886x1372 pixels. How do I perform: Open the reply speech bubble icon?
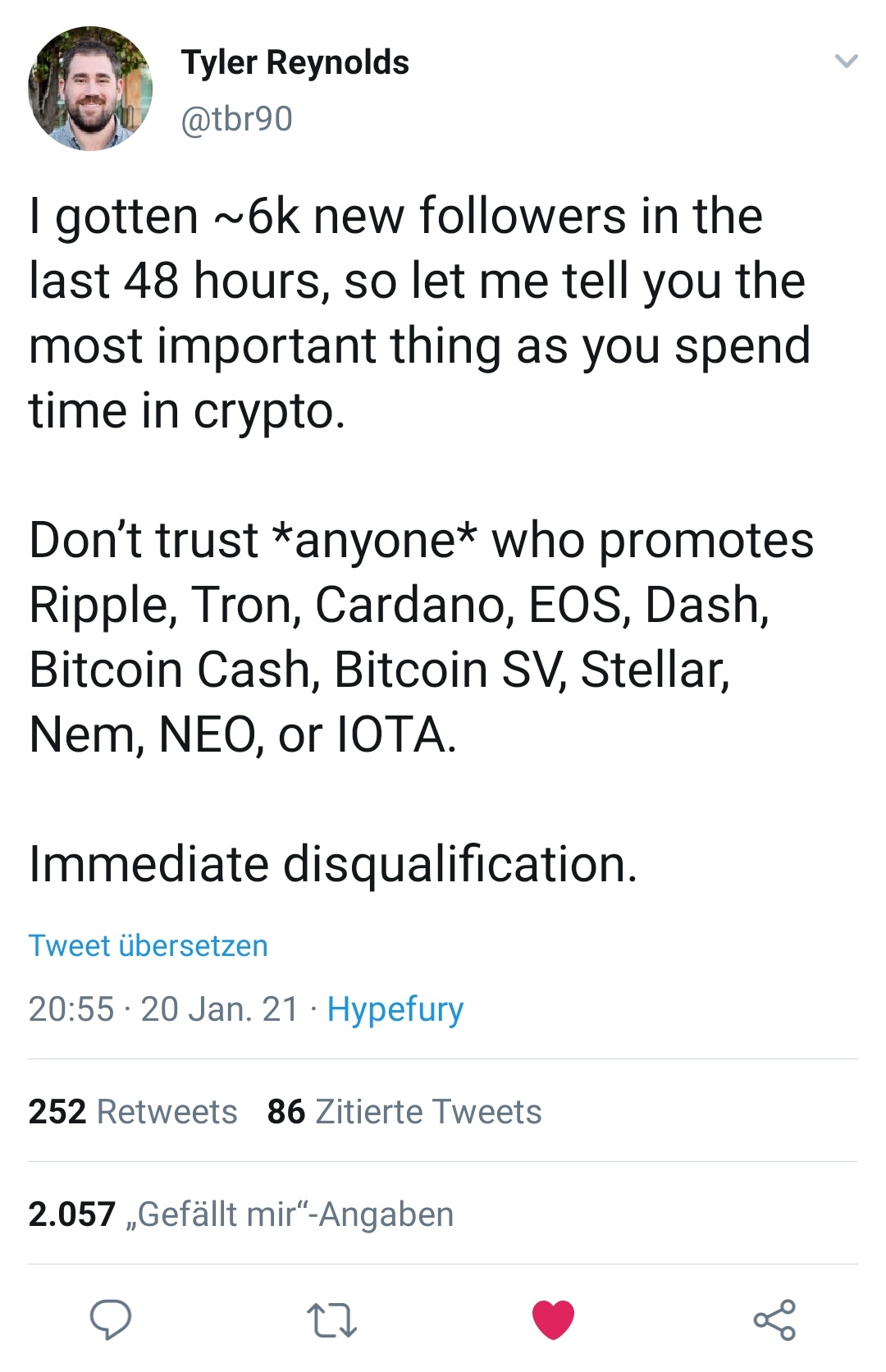coord(110,1319)
